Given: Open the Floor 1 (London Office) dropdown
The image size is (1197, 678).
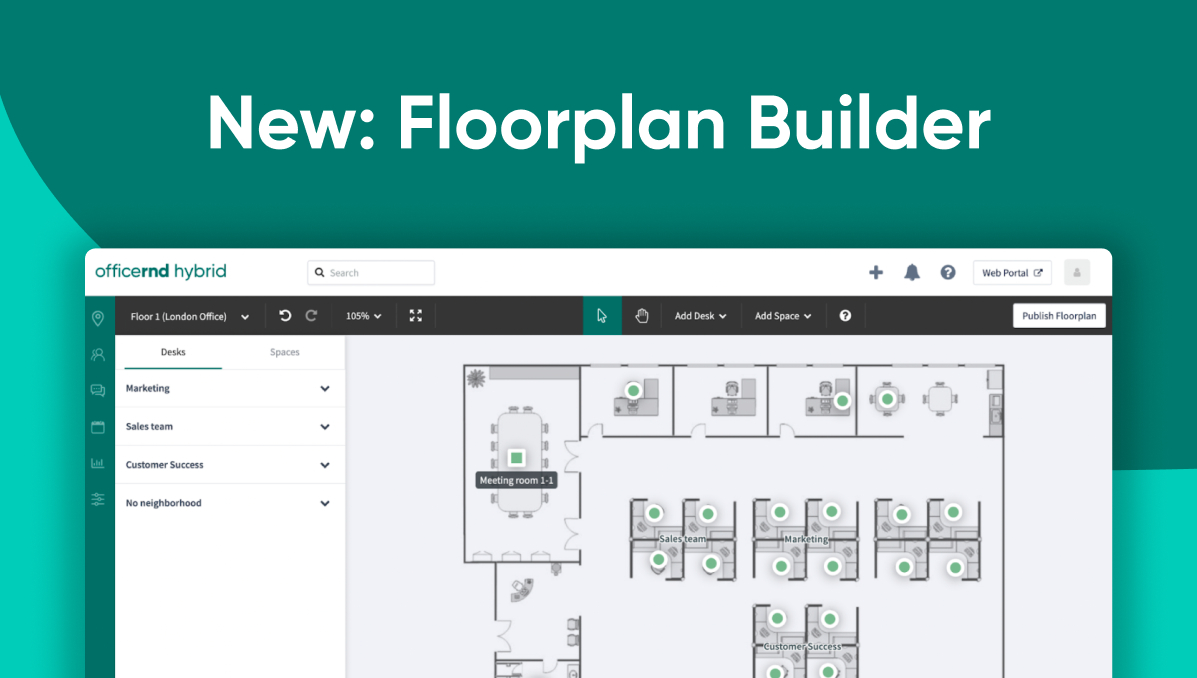Looking at the screenshot, I should pos(189,316).
